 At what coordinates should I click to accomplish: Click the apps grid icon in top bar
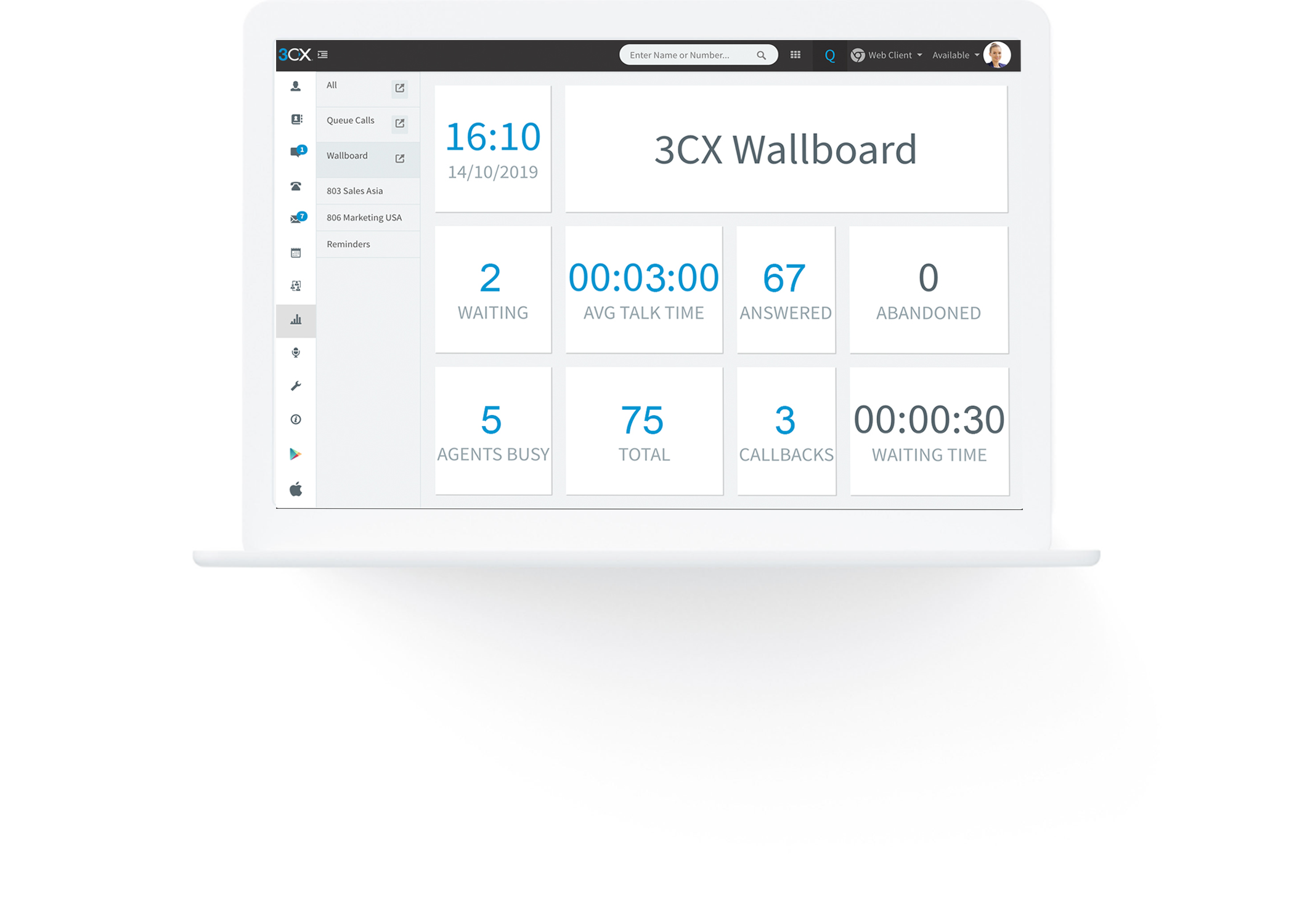point(794,55)
